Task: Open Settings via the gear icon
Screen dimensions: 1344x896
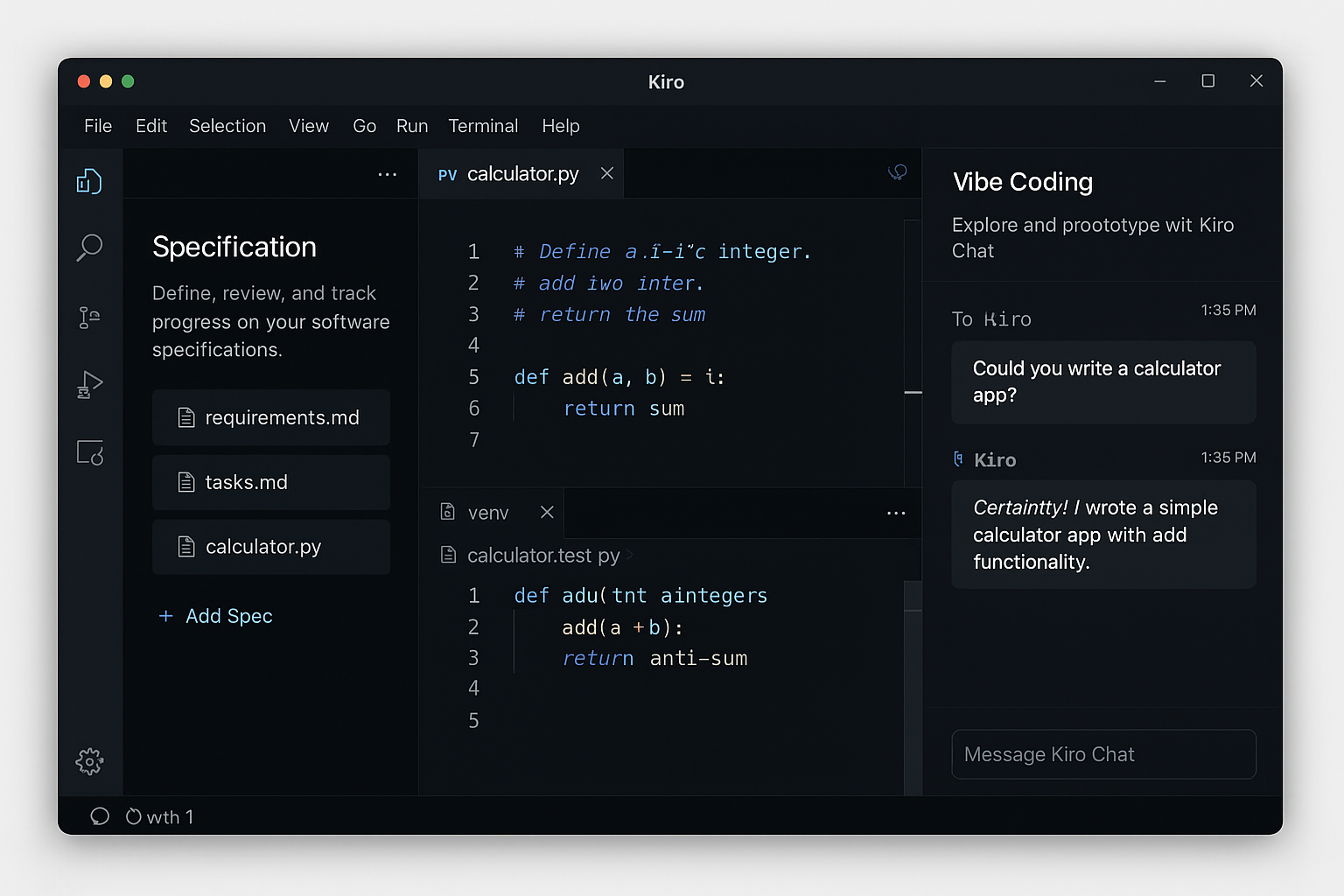Action: tap(89, 762)
